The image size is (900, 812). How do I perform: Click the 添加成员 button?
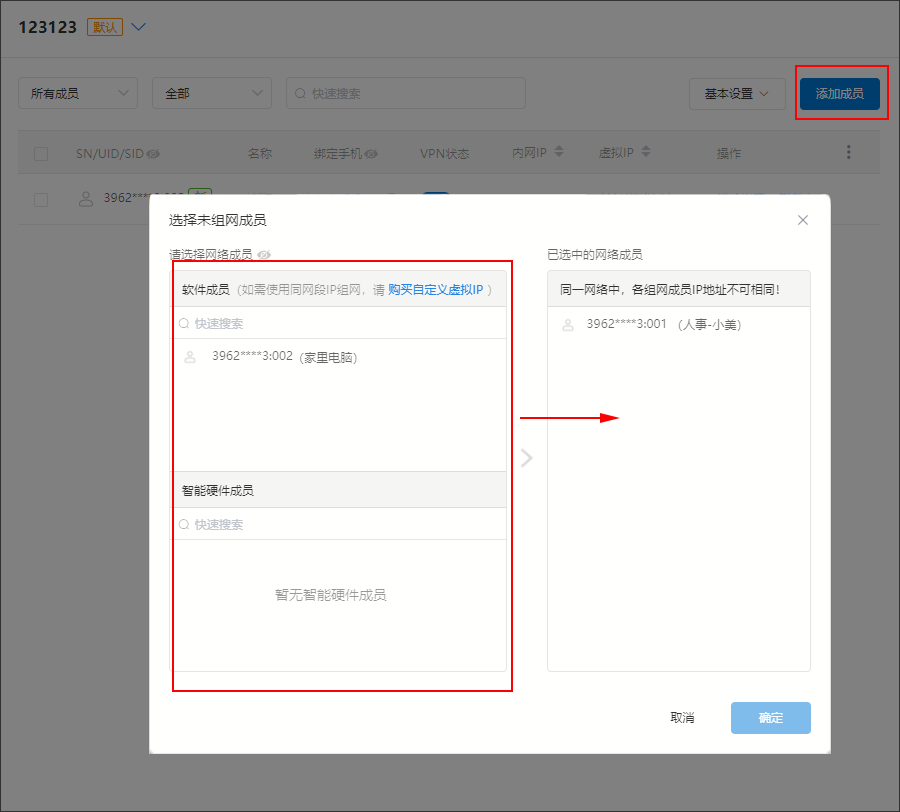839,94
